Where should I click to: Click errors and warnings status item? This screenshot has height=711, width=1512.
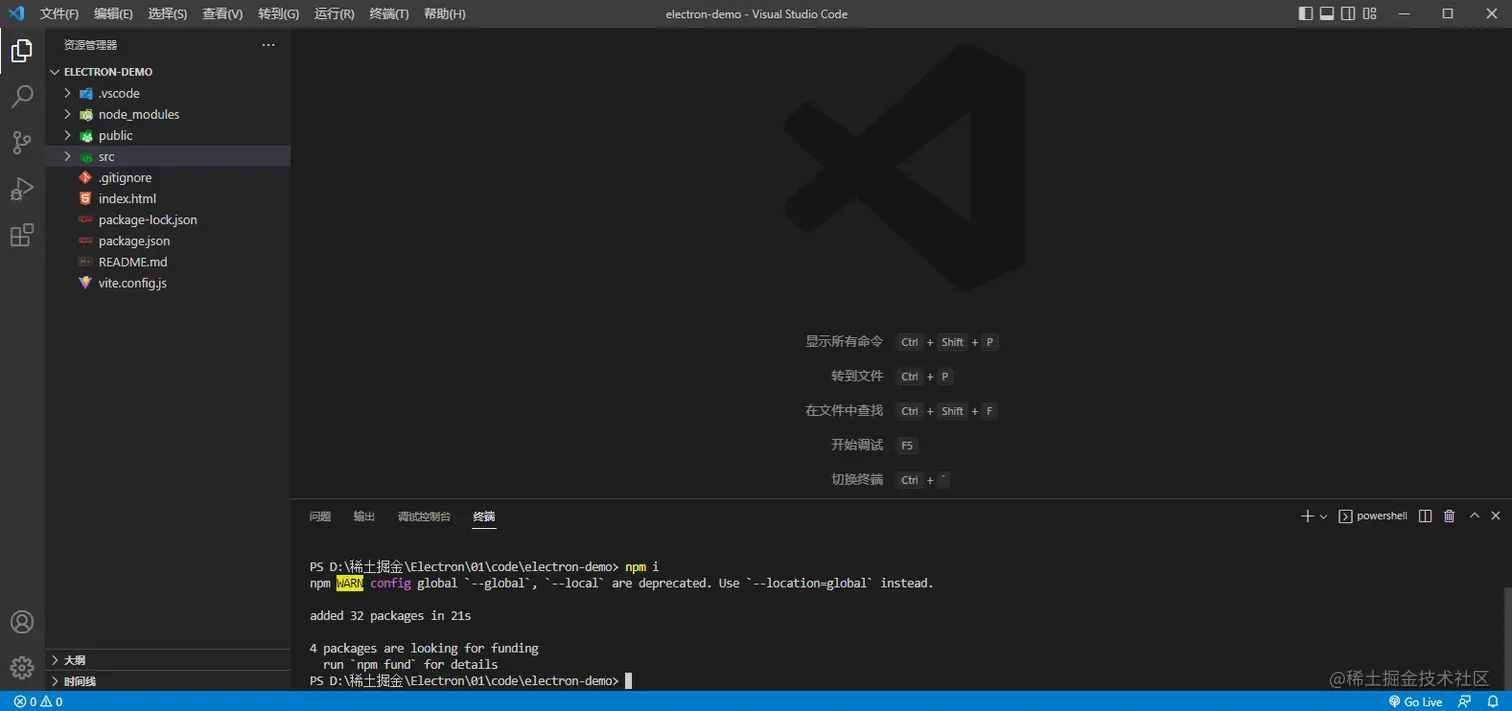[x=38, y=702]
